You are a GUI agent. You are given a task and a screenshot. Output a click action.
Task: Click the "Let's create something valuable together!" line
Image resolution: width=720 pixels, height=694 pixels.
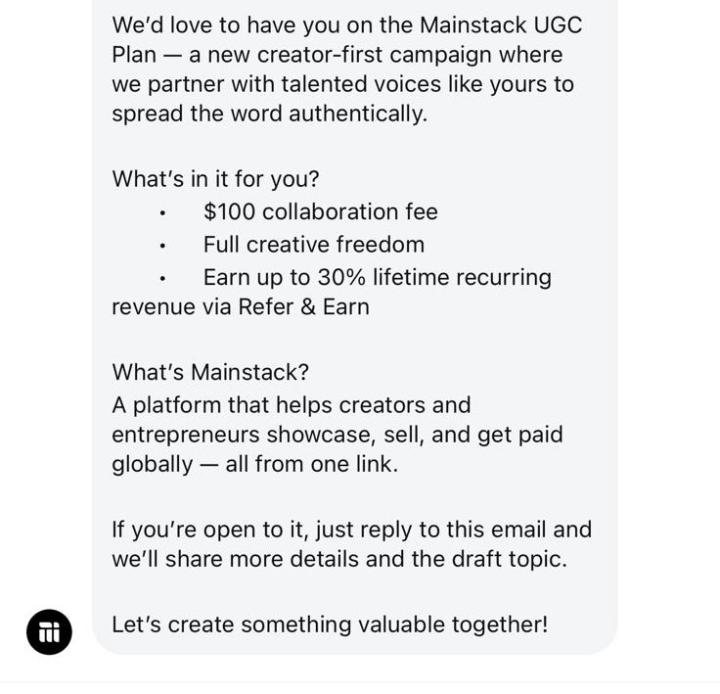330,625
